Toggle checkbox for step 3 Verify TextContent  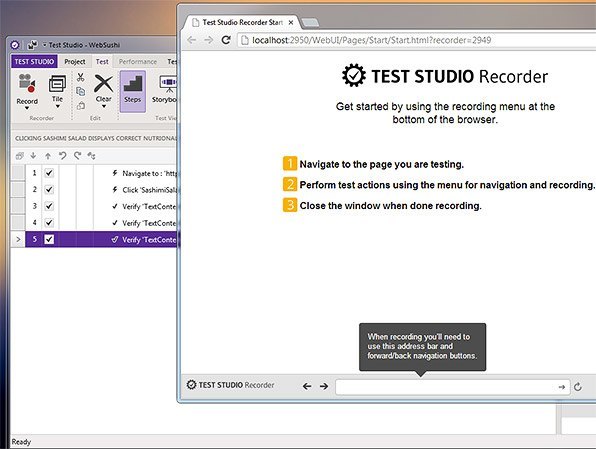pos(49,206)
